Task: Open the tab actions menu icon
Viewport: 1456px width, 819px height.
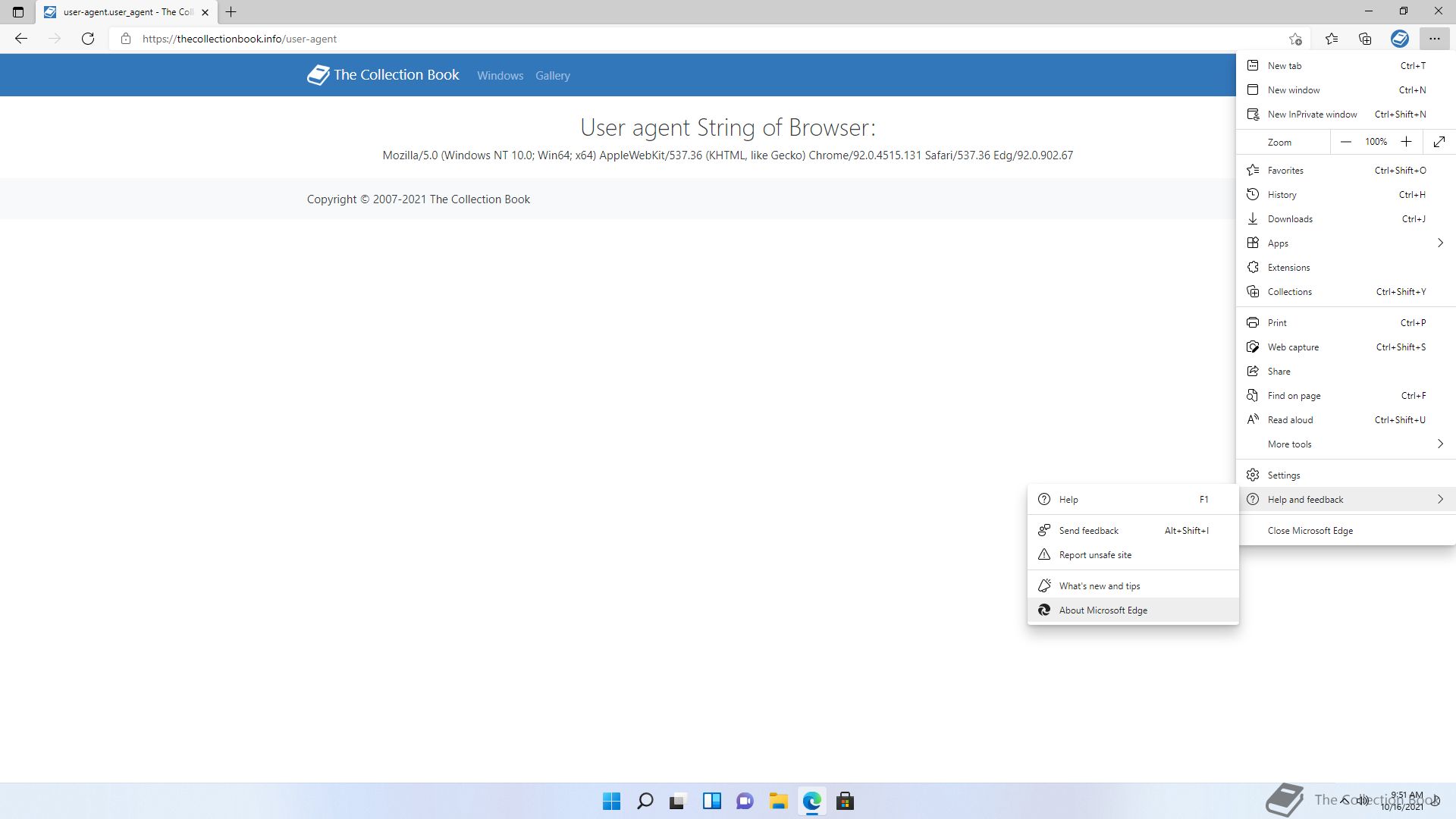Action: 18,12
